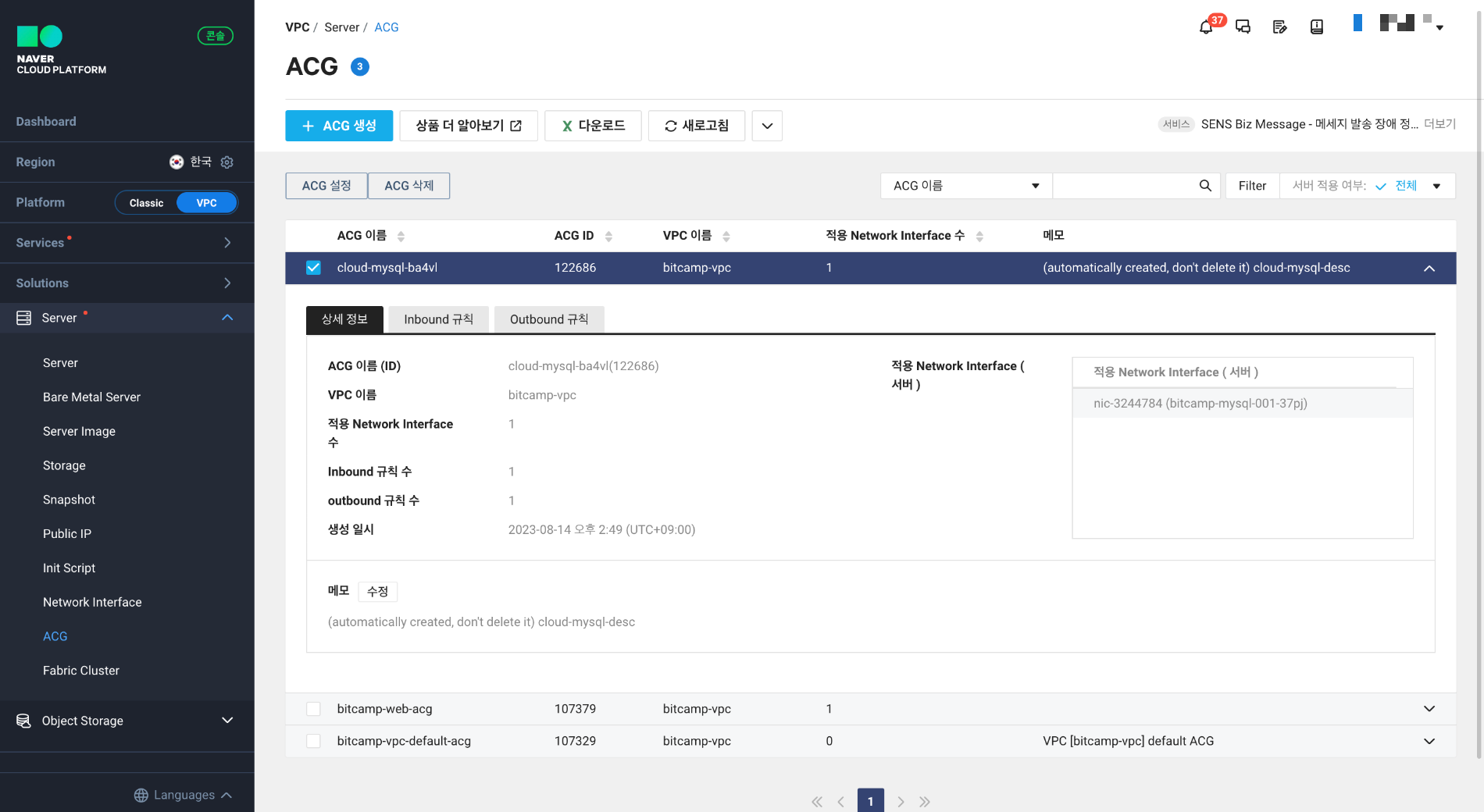Screen dimensions: 1484x812
Task: Open Snapshot in sidebar
Action: (x=69, y=500)
